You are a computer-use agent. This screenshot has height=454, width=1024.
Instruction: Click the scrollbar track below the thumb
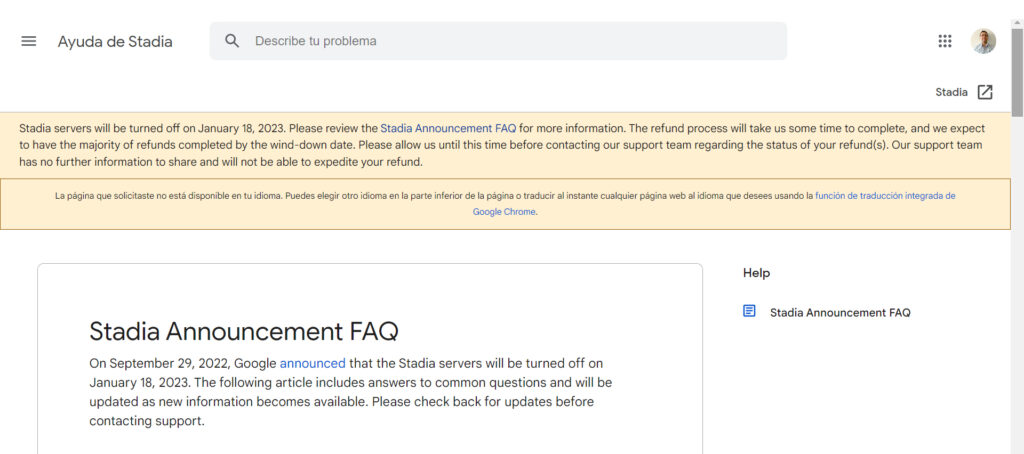click(x=1017, y=300)
